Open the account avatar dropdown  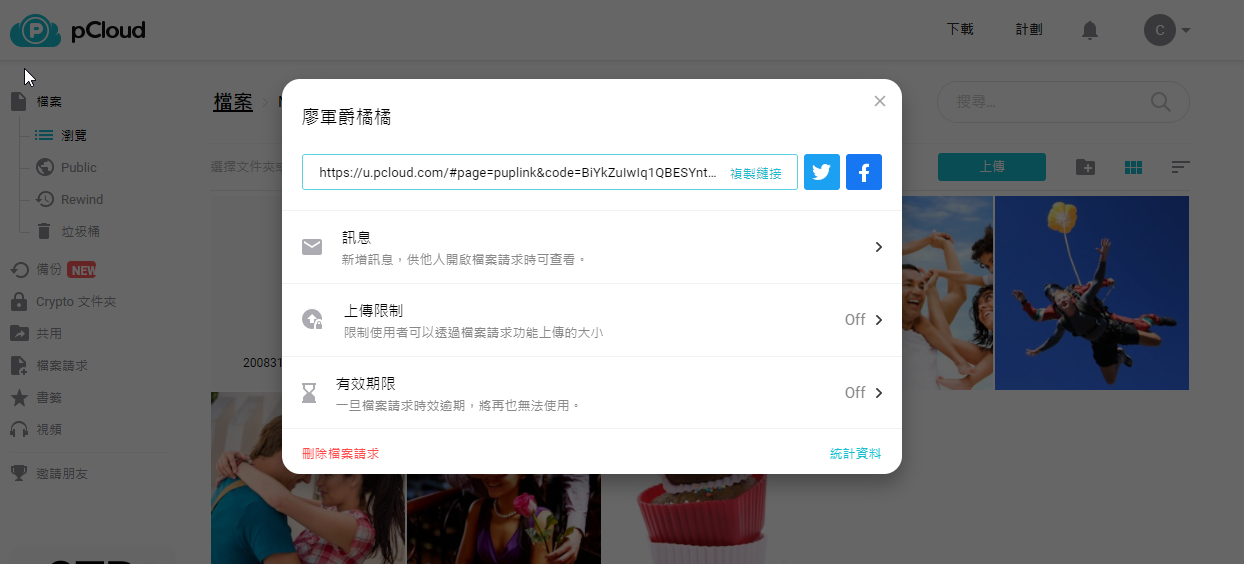(x=1166, y=30)
